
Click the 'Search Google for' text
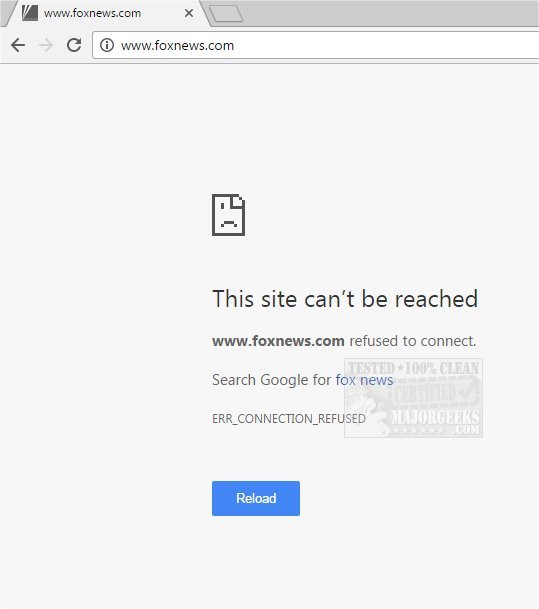point(271,379)
